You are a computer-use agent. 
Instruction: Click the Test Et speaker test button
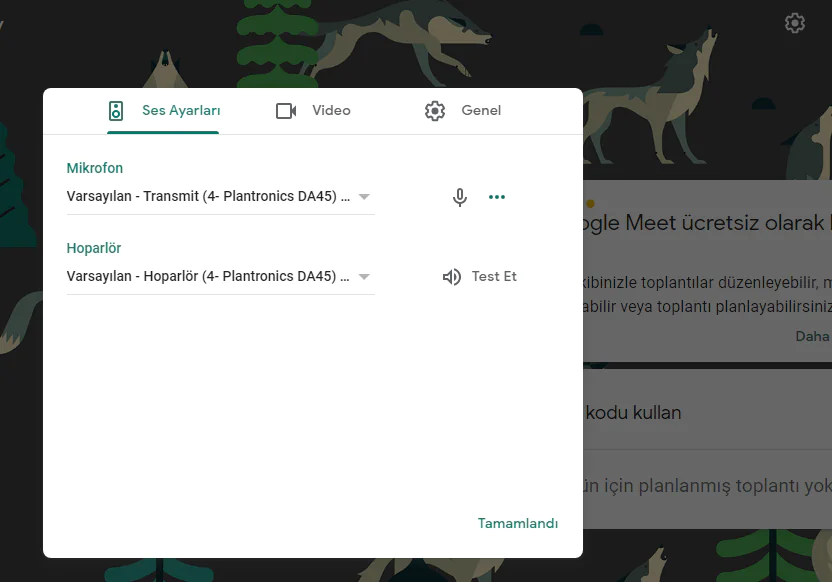pyautogui.click(x=480, y=276)
